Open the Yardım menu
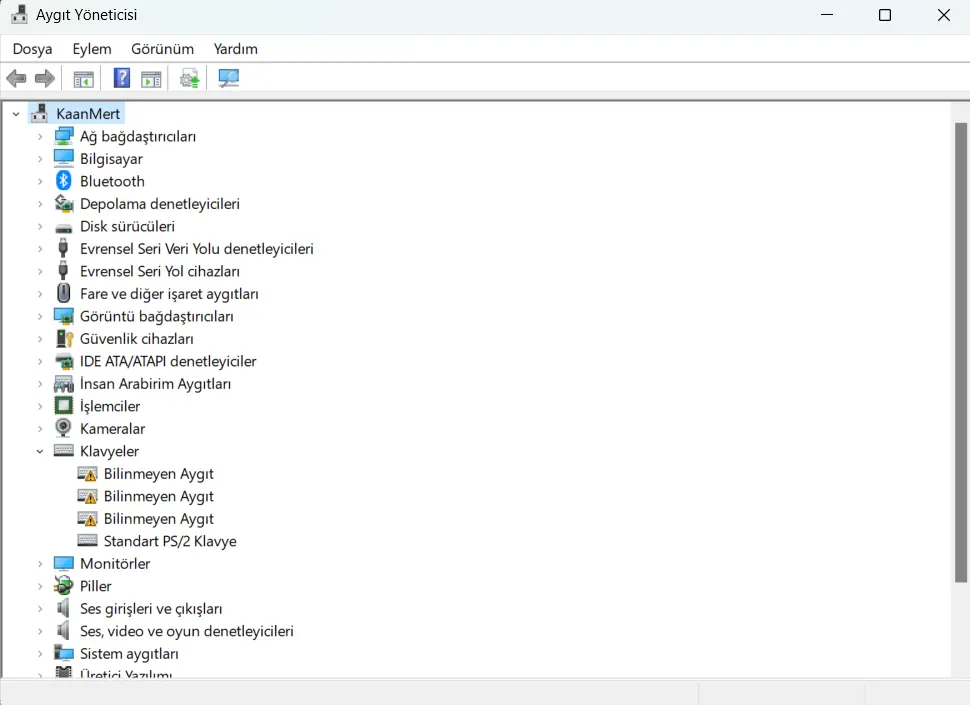Image resolution: width=970 pixels, height=705 pixels. click(x=236, y=49)
